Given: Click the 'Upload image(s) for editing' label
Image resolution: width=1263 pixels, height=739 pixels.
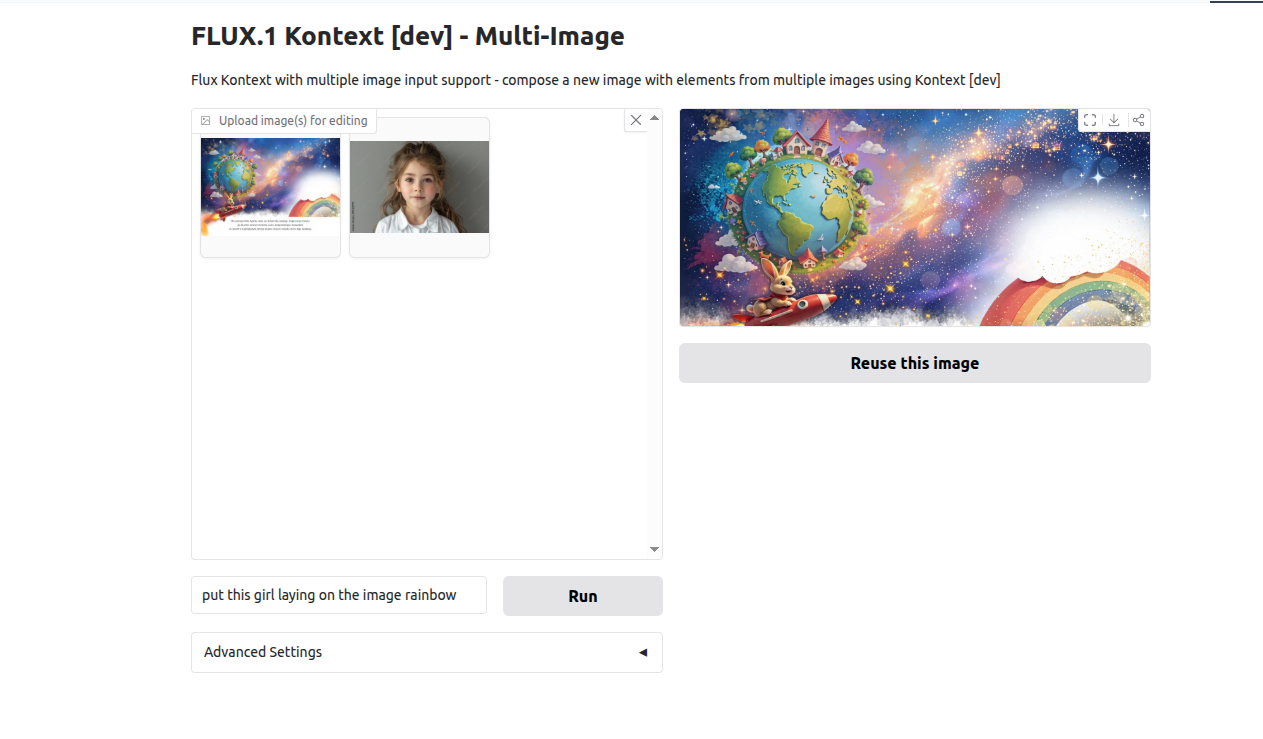Looking at the screenshot, I should tap(293, 121).
